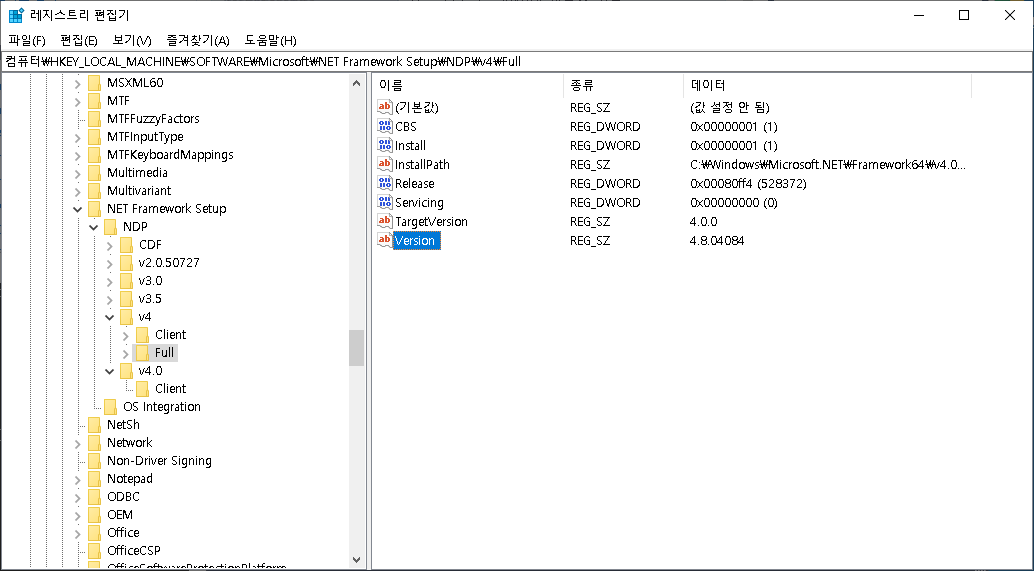Click the tree pane vertical scrollbar thumb

click(x=357, y=347)
